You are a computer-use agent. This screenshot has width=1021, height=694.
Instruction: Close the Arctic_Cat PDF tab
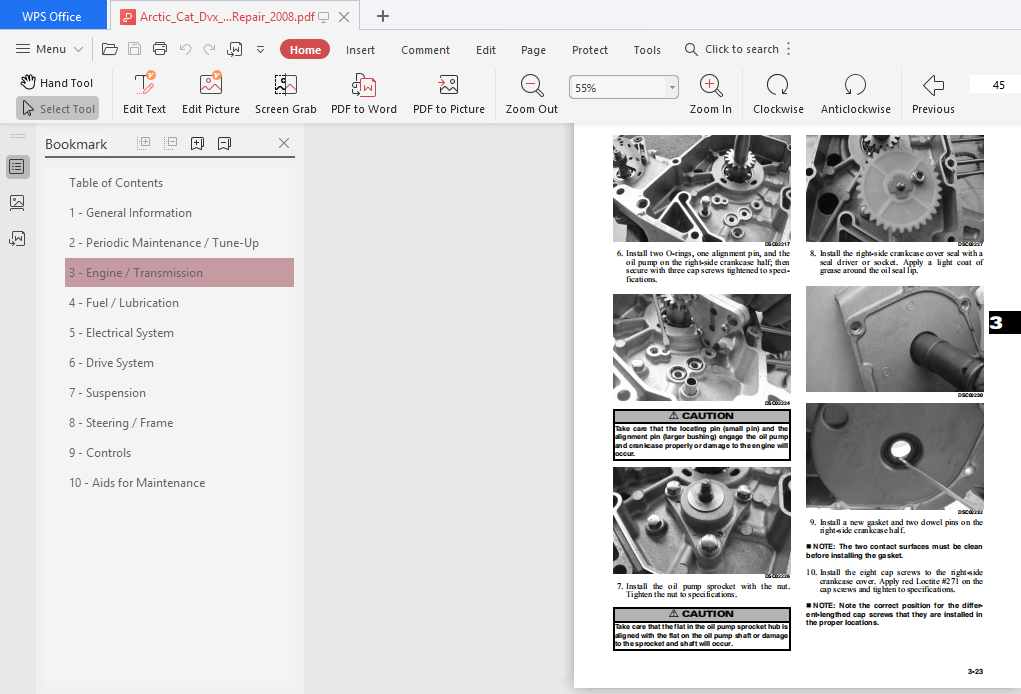[x=344, y=17]
